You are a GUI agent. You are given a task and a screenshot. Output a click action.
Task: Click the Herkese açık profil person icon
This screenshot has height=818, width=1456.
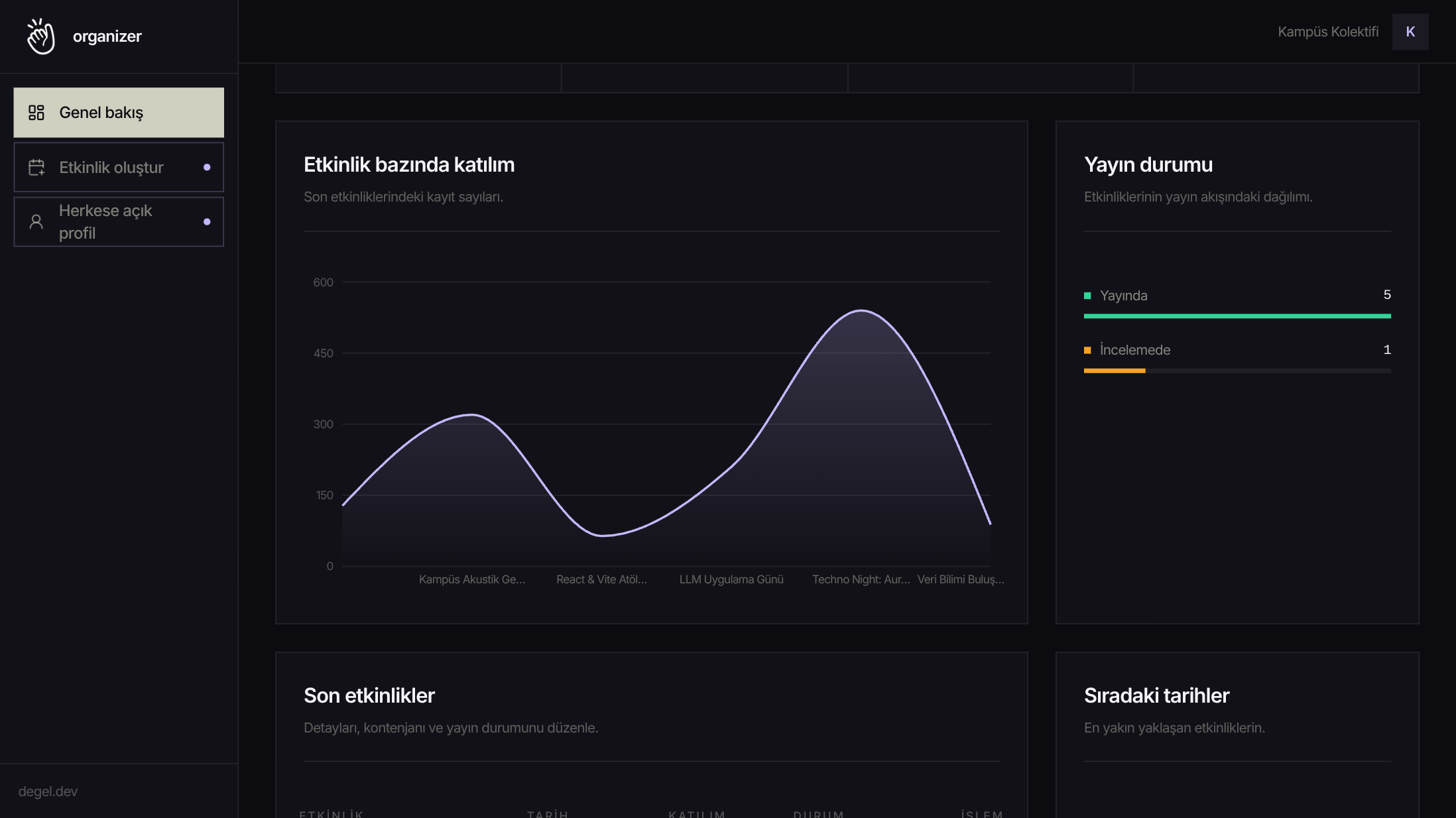click(36, 221)
